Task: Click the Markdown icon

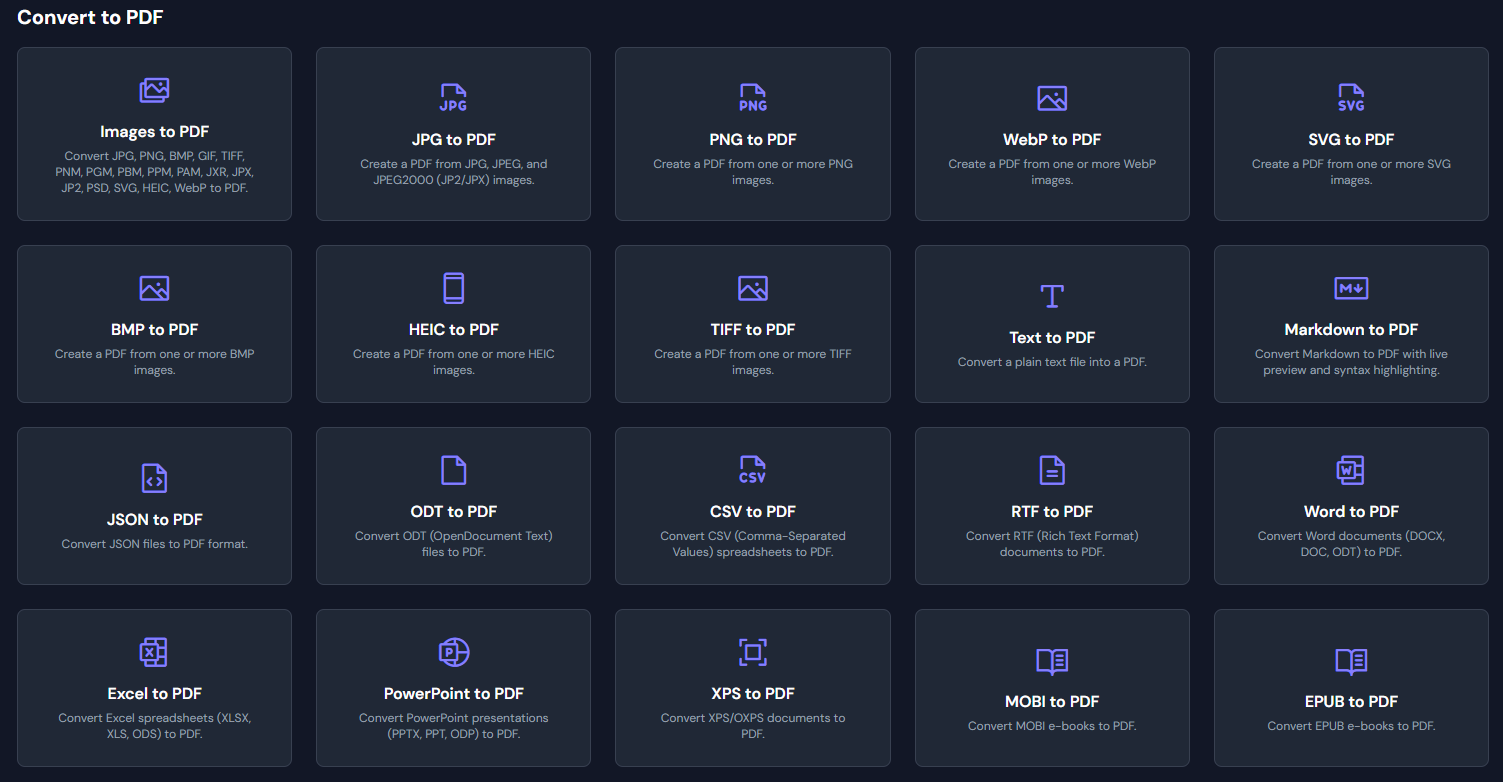Action: [x=1351, y=288]
